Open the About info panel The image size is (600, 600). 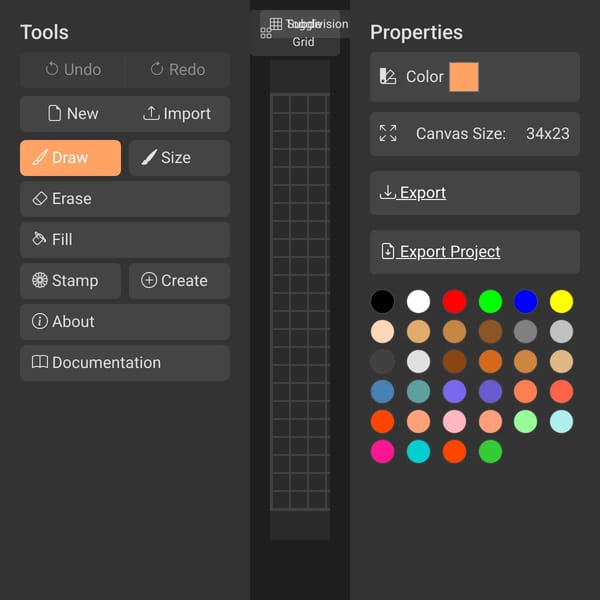point(125,322)
